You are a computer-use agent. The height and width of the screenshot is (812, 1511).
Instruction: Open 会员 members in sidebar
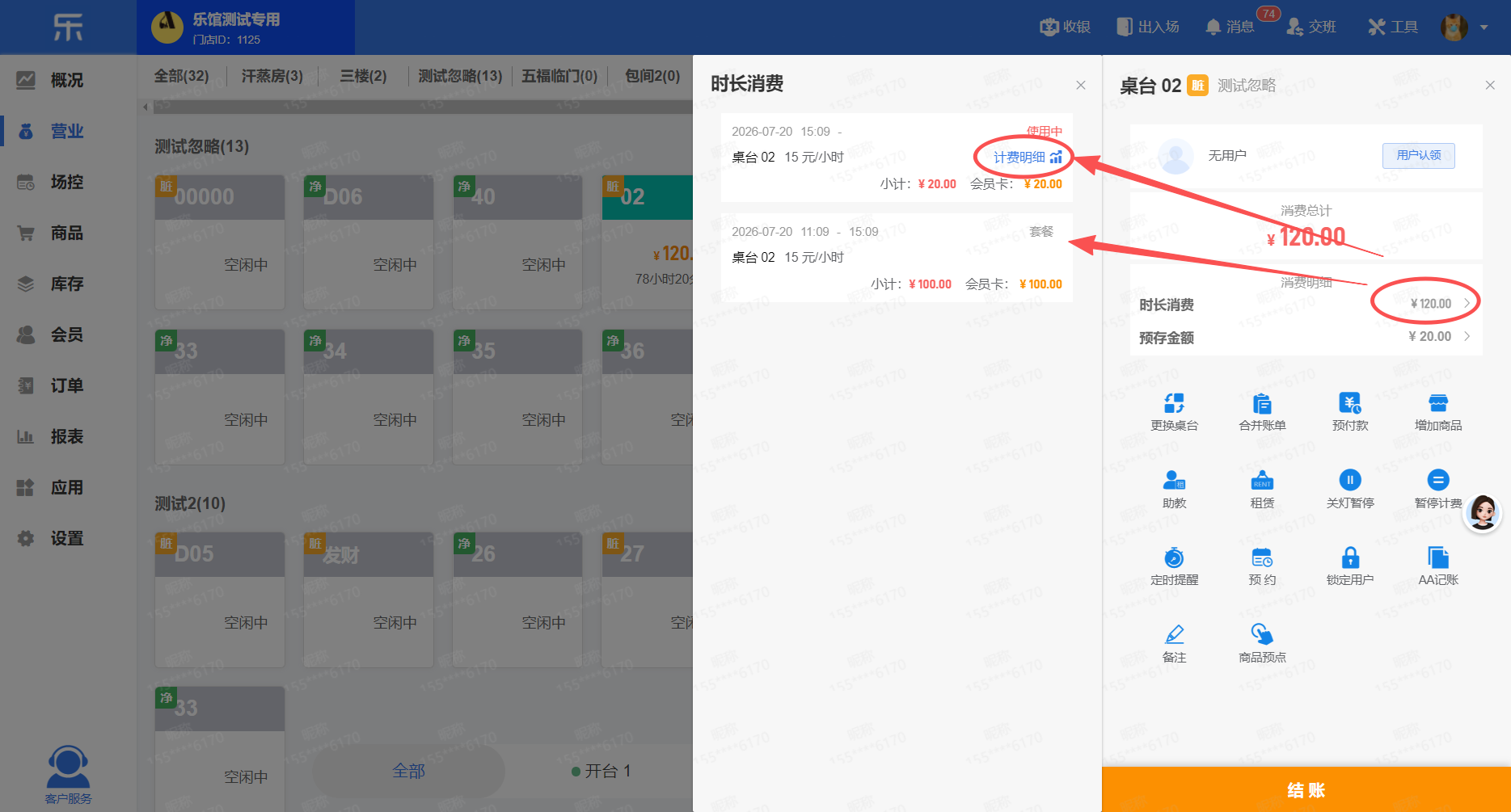68,334
